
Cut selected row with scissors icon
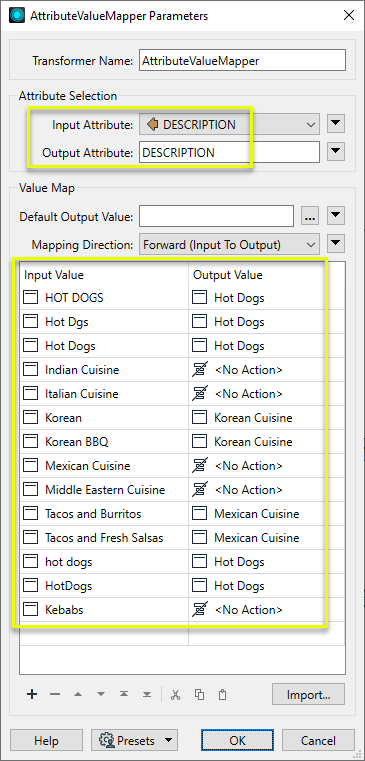[x=175, y=695]
